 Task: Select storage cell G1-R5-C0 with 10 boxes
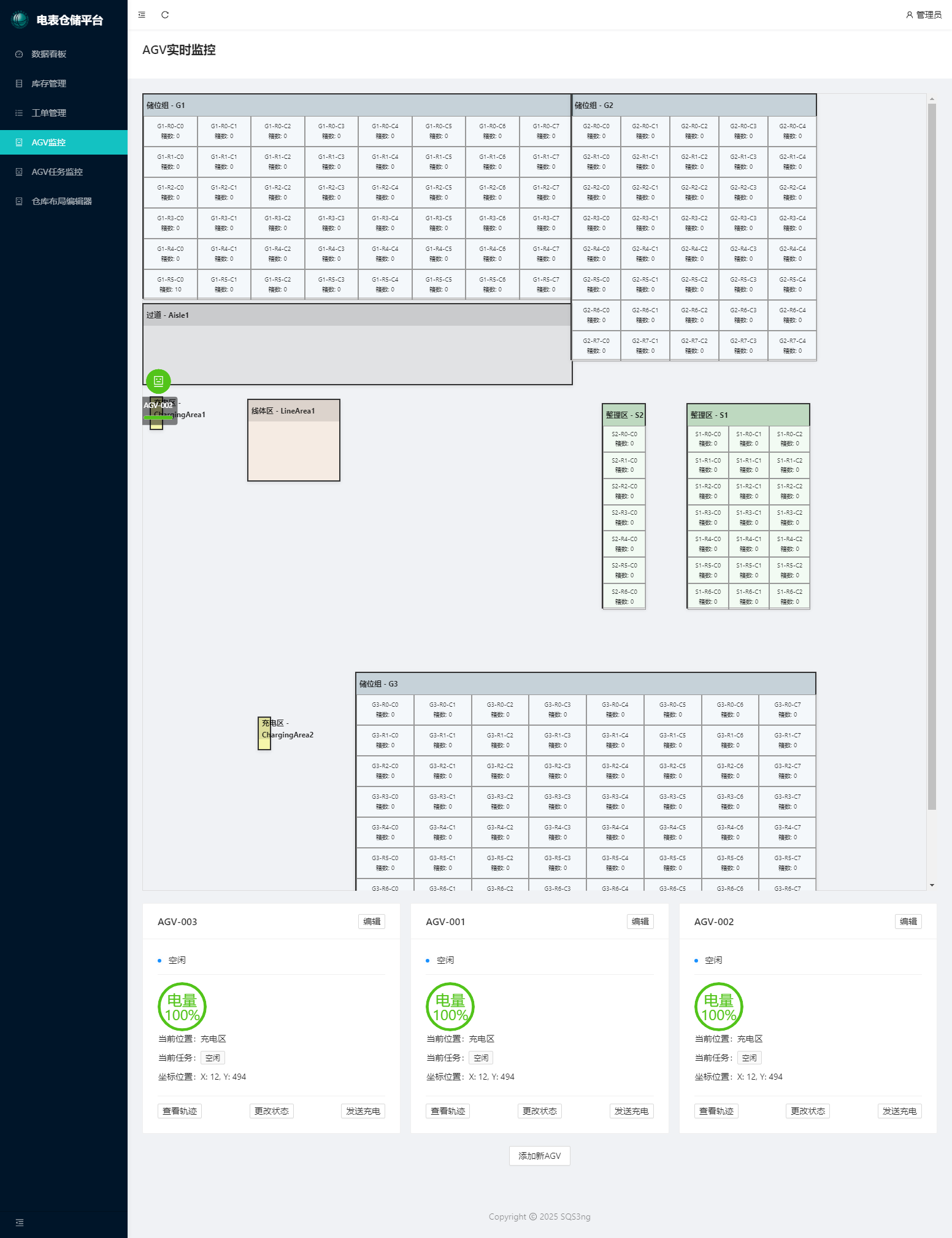pos(170,284)
